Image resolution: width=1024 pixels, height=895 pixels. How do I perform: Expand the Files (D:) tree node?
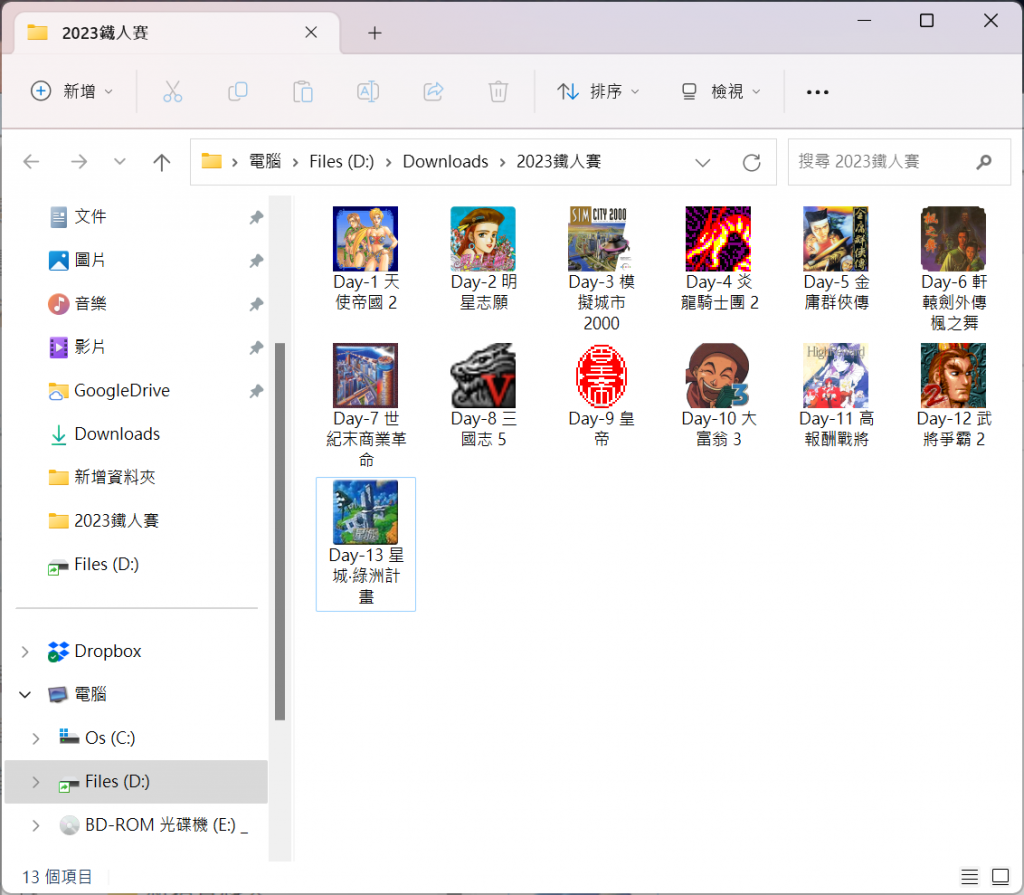[x=36, y=782]
